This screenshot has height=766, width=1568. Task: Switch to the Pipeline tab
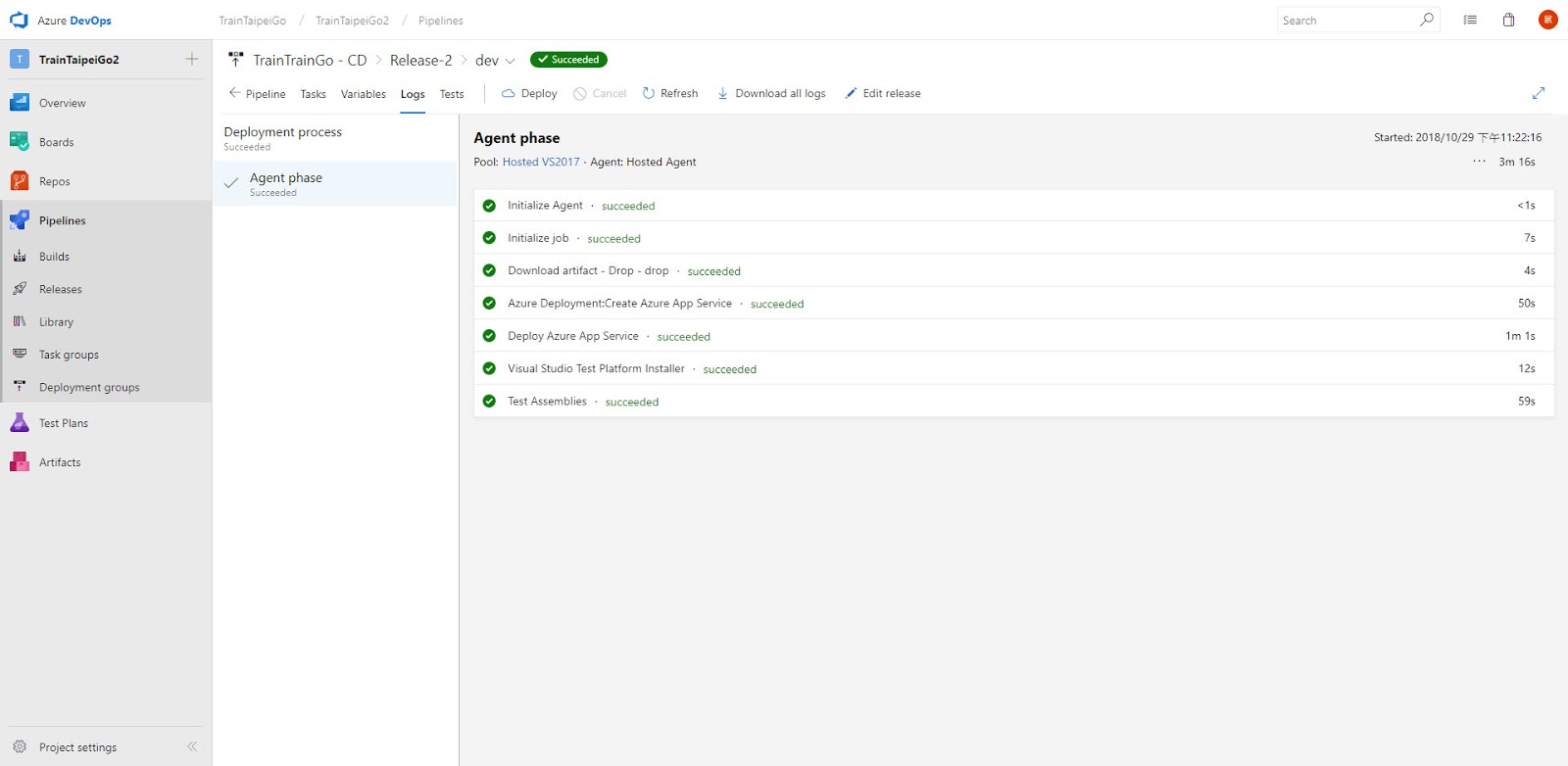click(x=257, y=94)
